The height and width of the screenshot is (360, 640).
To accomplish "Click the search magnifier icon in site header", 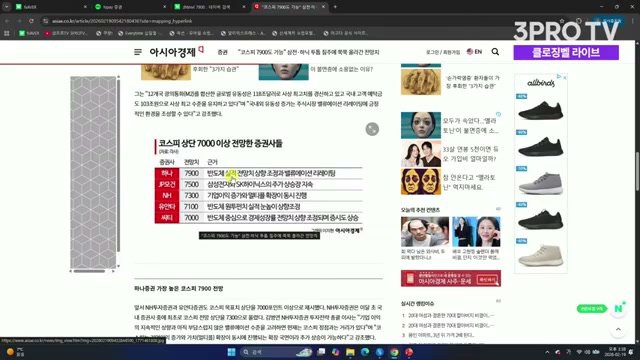I will 495,52.
